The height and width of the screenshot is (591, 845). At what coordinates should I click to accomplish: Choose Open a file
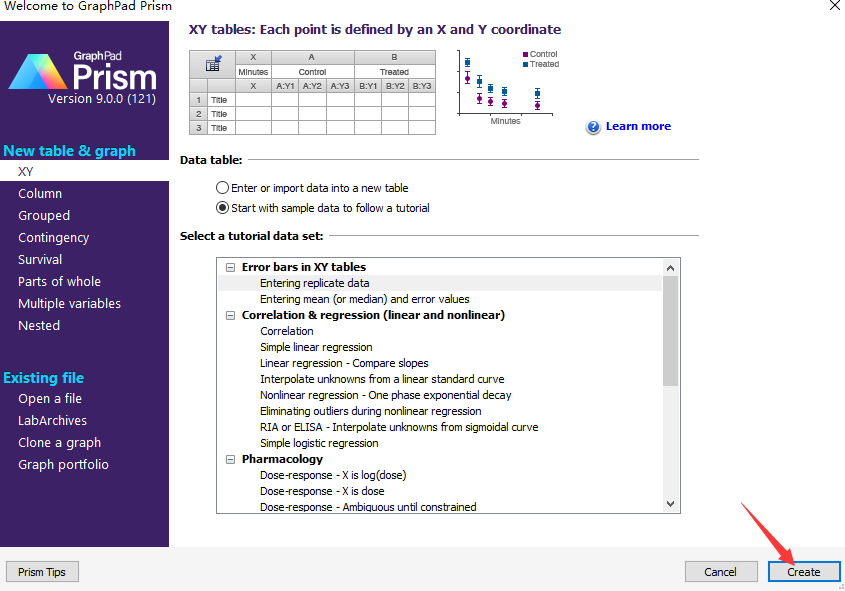pyautogui.click(x=50, y=399)
